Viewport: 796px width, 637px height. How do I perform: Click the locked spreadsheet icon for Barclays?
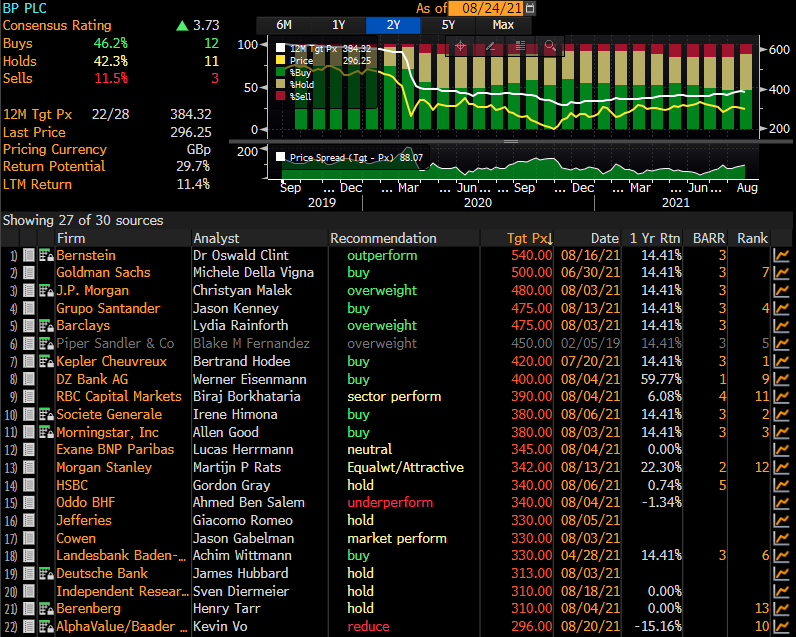(x=46, y=326)
